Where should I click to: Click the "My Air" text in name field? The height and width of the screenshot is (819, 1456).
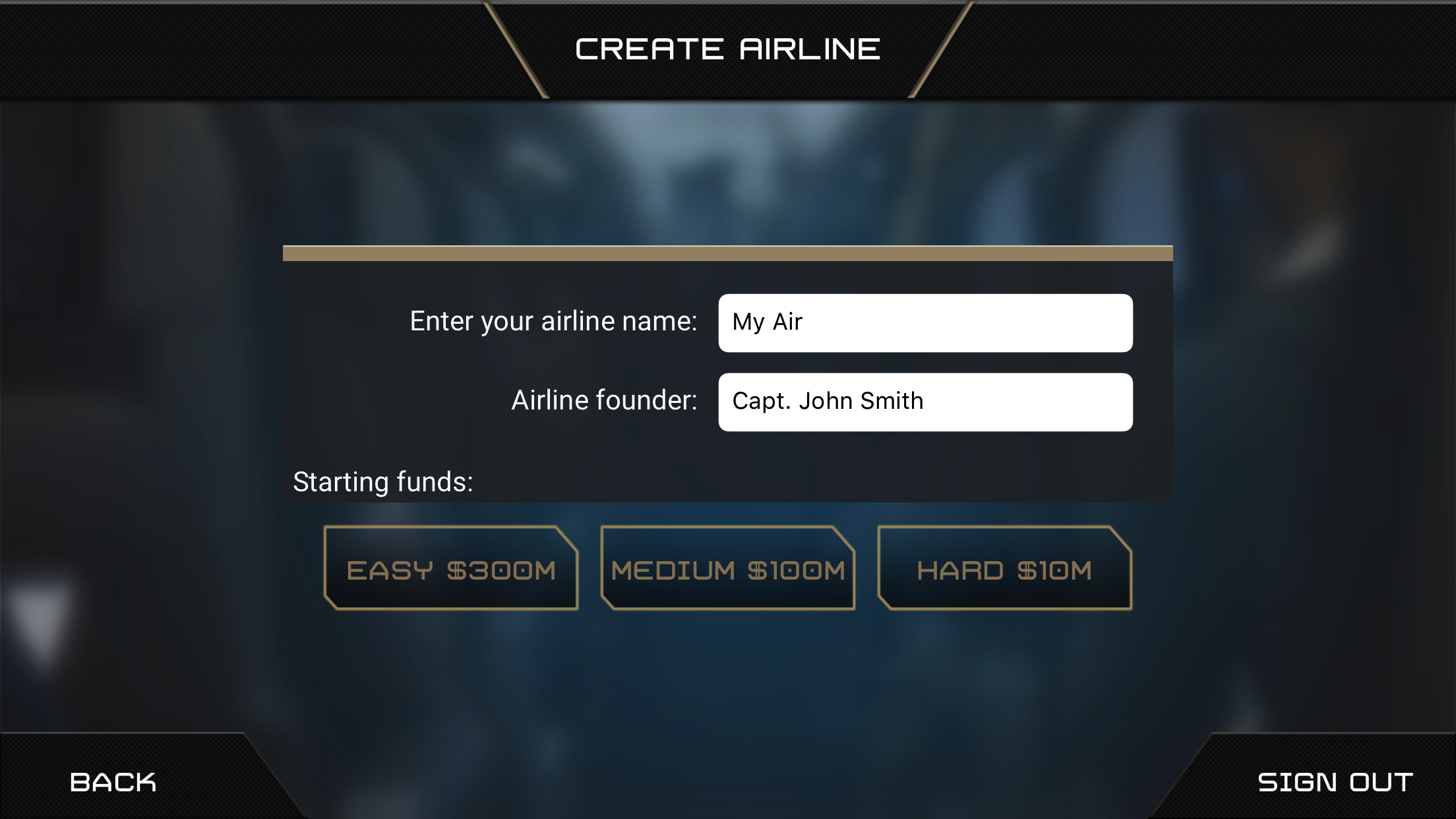[768, 322]
